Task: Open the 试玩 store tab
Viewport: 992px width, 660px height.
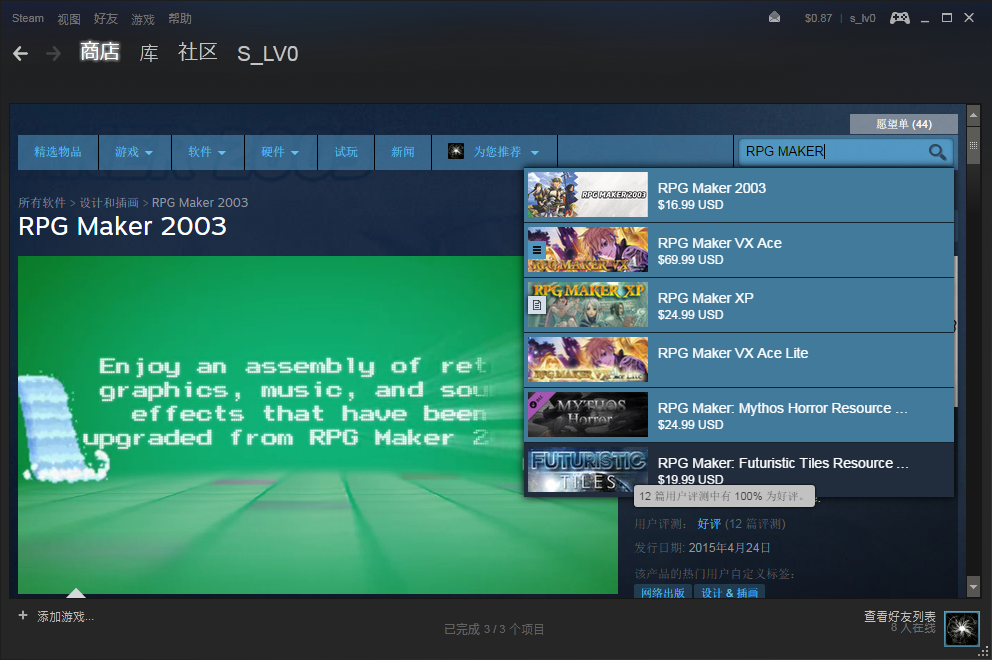Action: (x=346, y=152)
